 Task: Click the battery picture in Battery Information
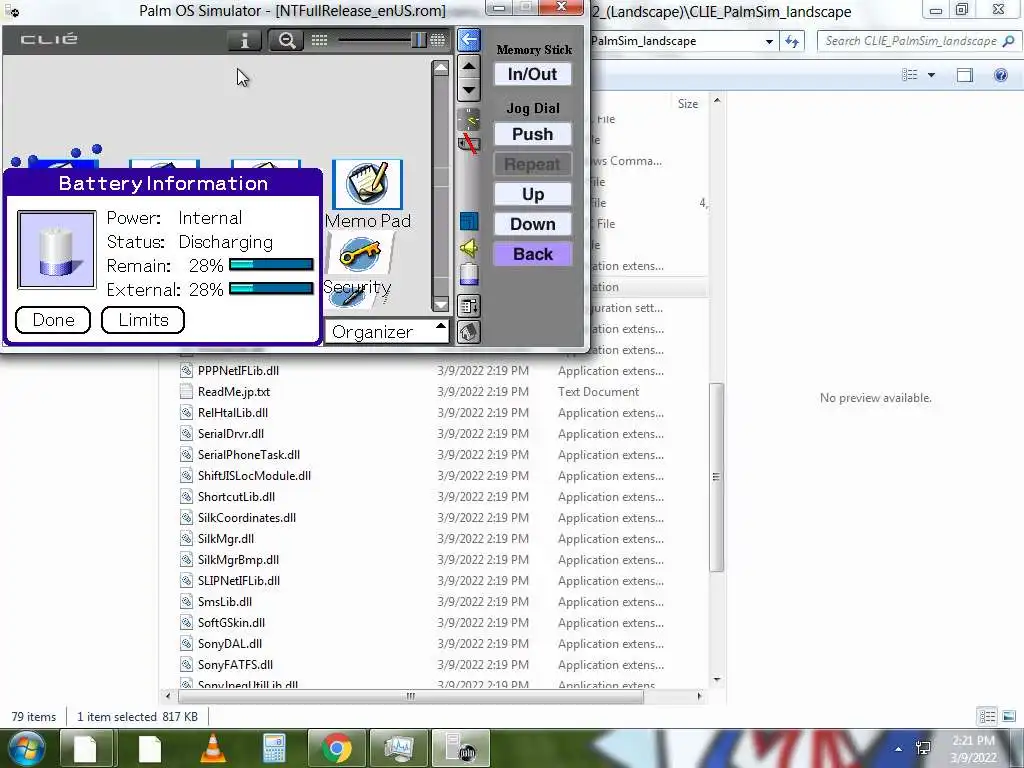pyautogui.click(x=57, y=249)
